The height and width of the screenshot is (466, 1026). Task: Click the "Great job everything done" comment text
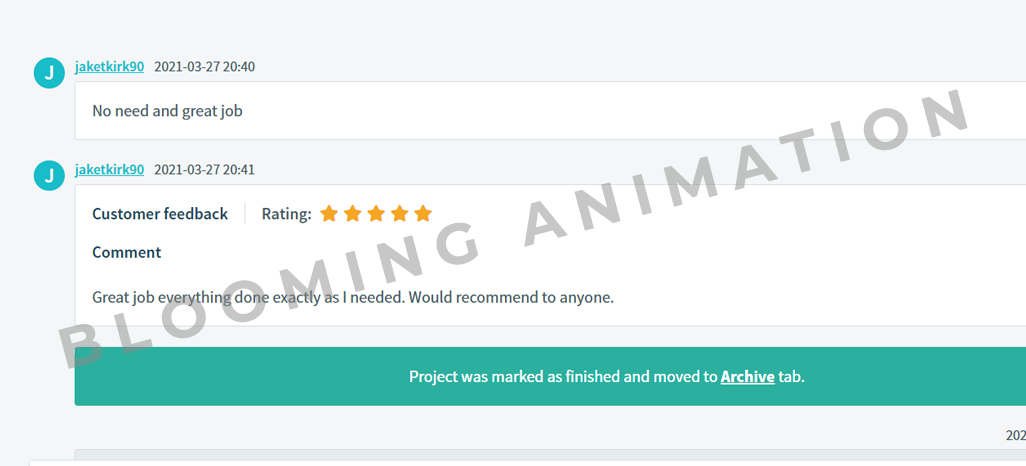click(x=352, y=297)
